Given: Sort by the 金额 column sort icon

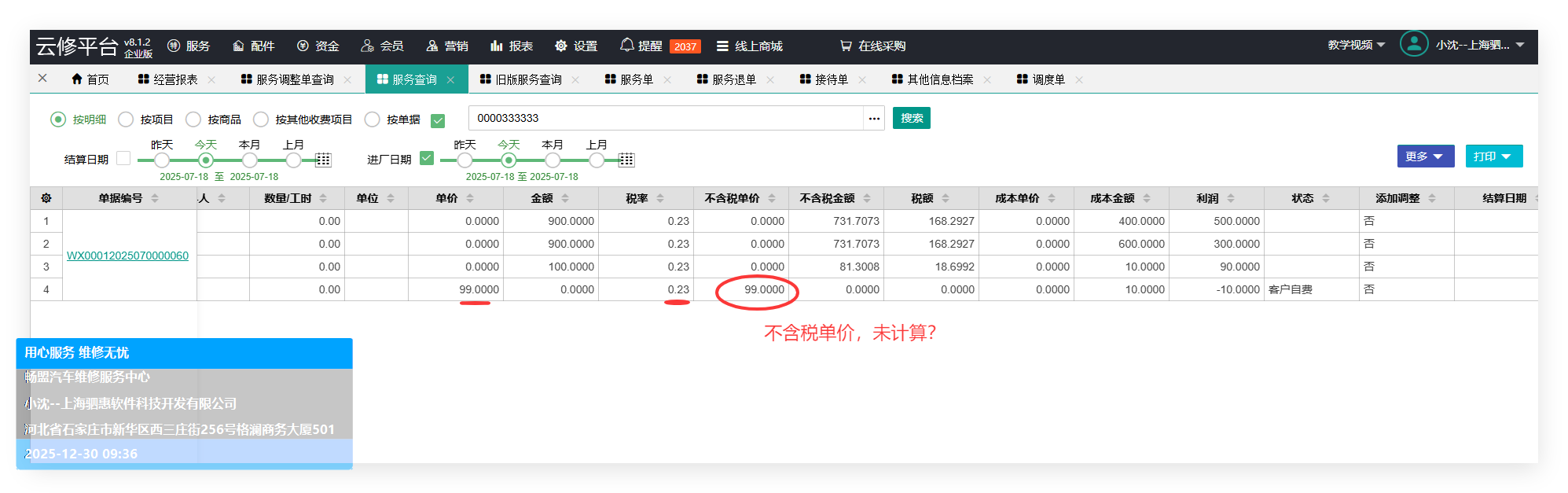Looking at the screenshot, I should [x=565, y=199].
